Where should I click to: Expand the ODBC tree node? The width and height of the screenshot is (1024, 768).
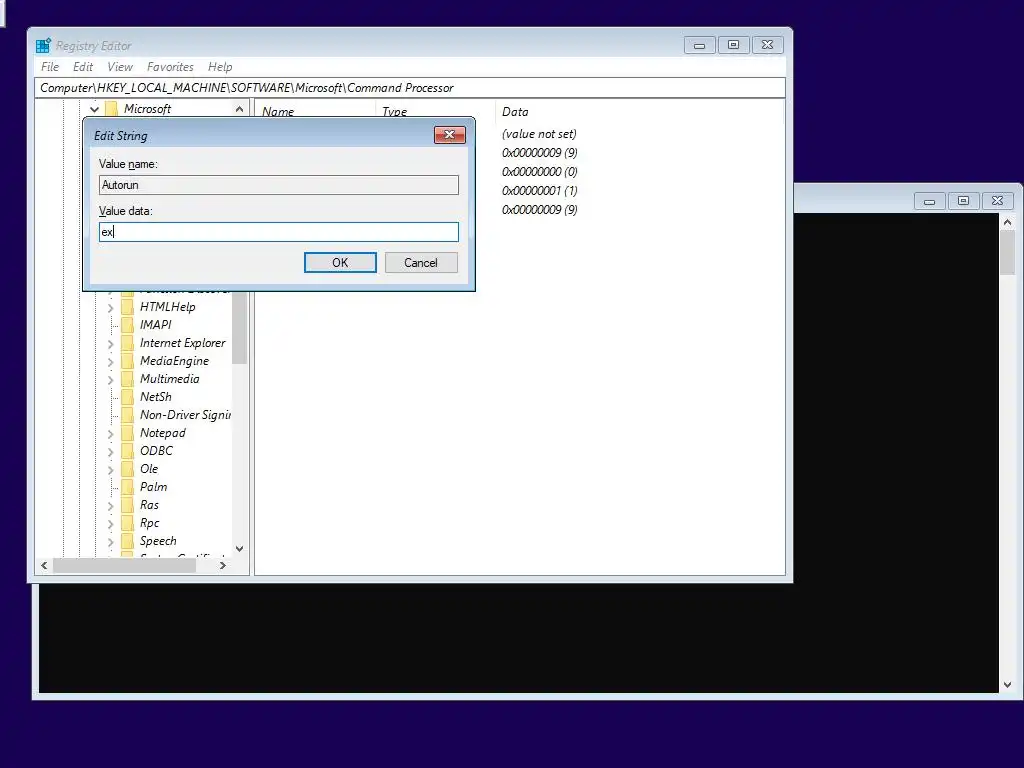point(110,452)
